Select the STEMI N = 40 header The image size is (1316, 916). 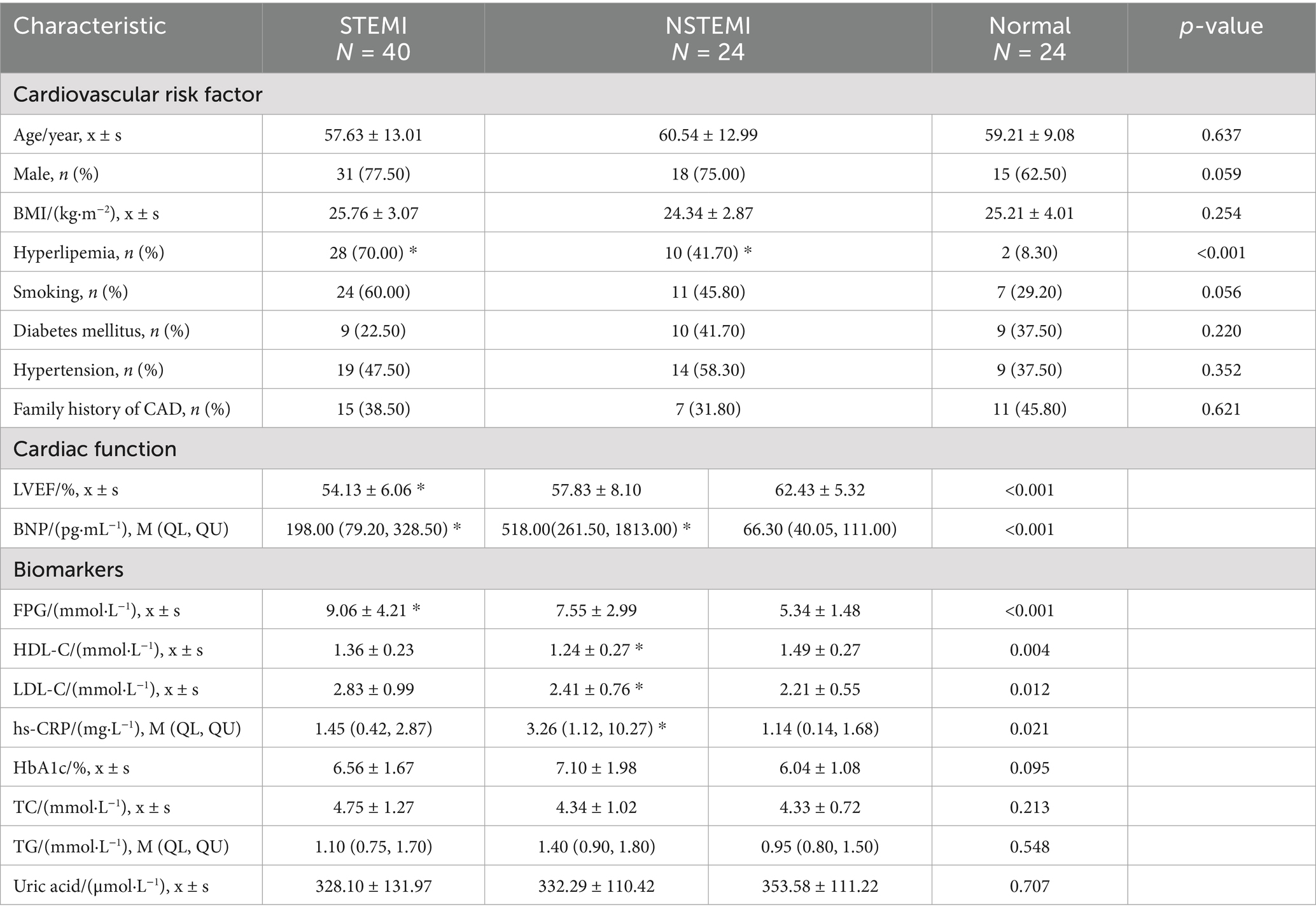(373, 38)
